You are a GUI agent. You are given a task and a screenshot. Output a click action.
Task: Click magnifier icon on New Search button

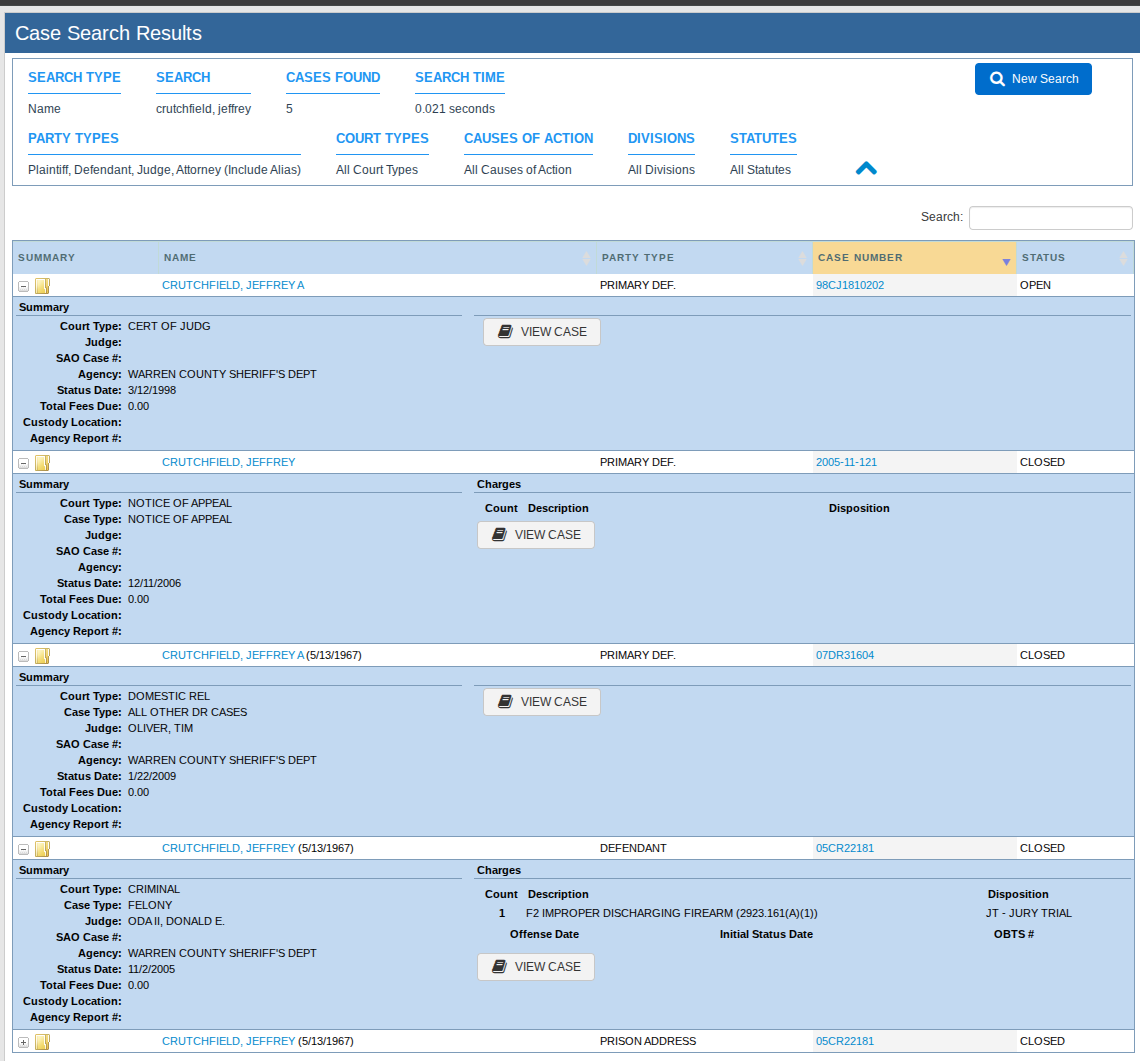tap(998, 79)
